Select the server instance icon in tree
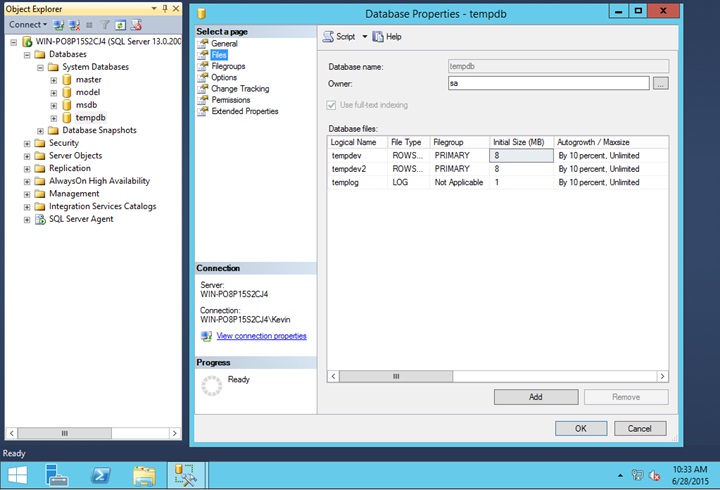This screenshot has height=490, width=720. 27,41
